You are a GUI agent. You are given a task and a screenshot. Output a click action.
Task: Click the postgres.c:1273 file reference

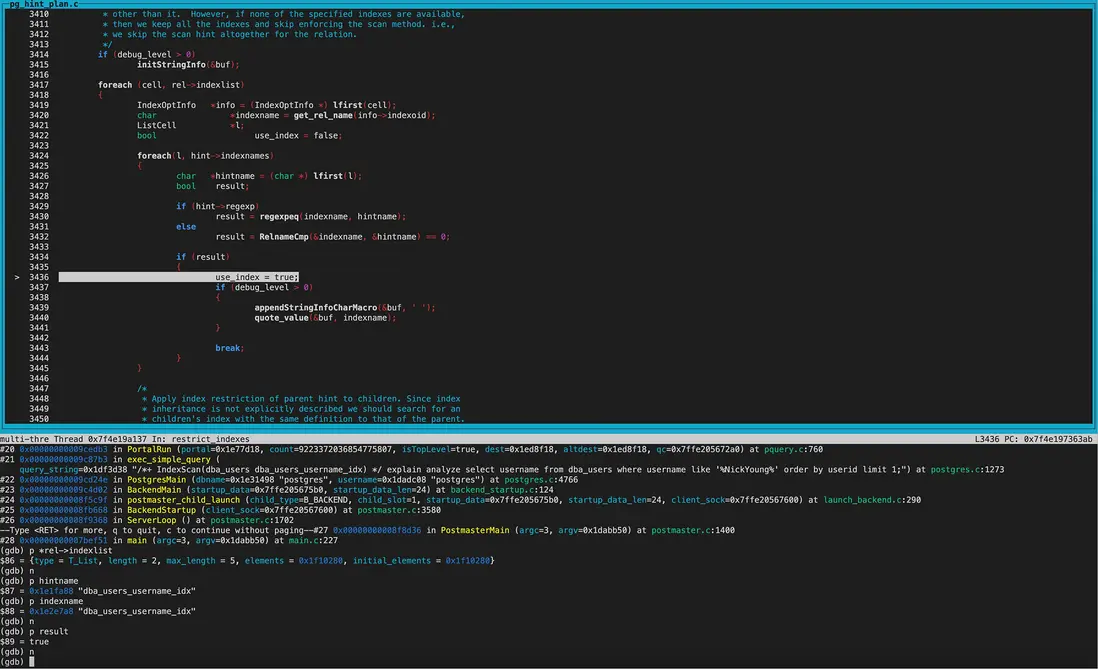click(966, 469)
